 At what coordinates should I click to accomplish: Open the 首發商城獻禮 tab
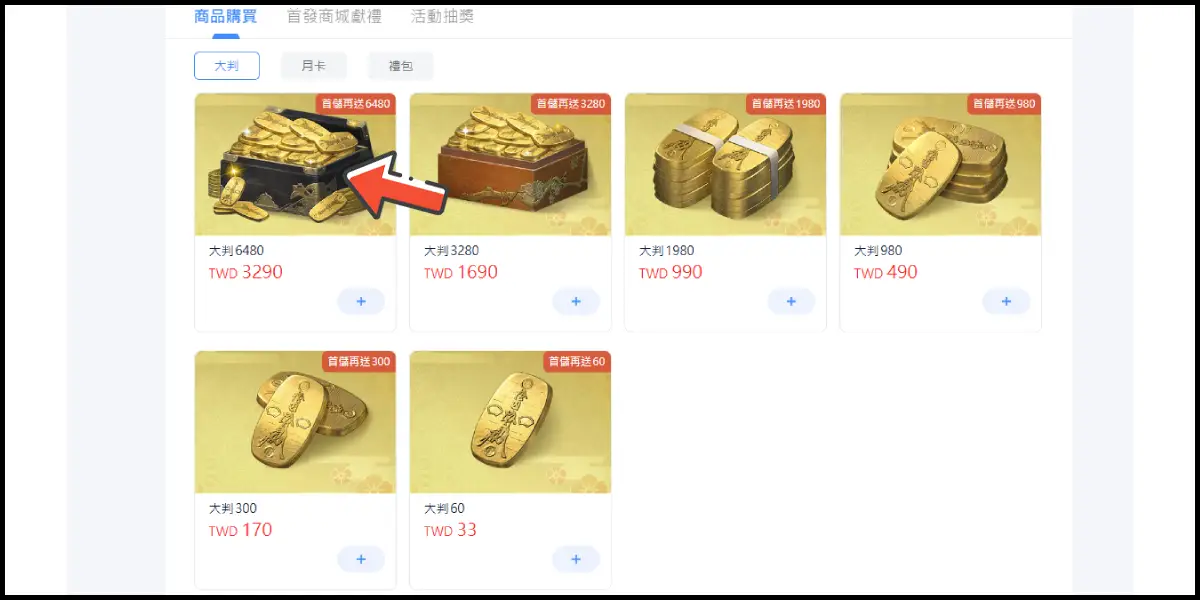(334, 17)
